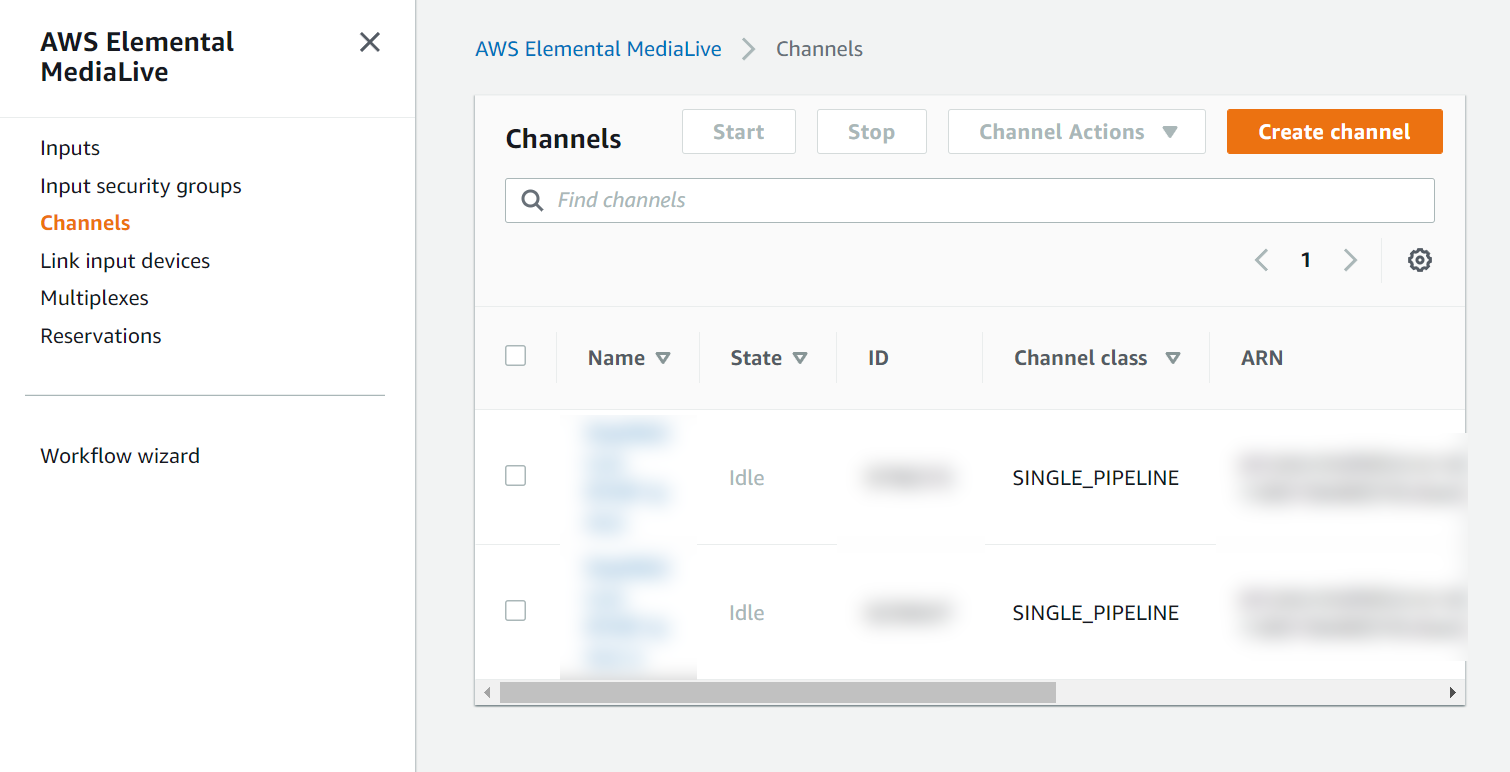
Task: Navigate to the Multiplexes section
Action: pos(93,297)
